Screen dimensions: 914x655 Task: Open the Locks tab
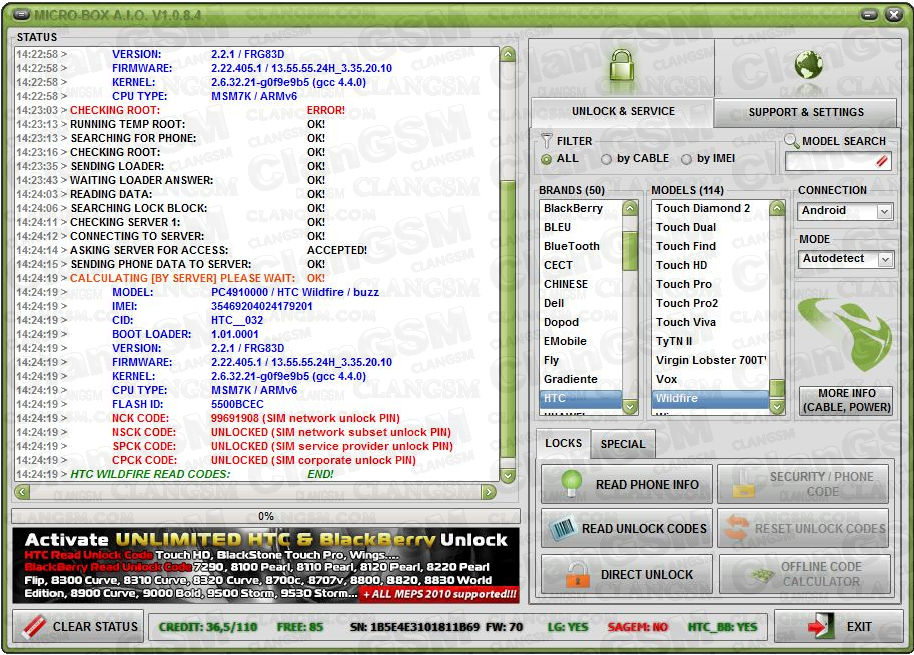(563, 443)
